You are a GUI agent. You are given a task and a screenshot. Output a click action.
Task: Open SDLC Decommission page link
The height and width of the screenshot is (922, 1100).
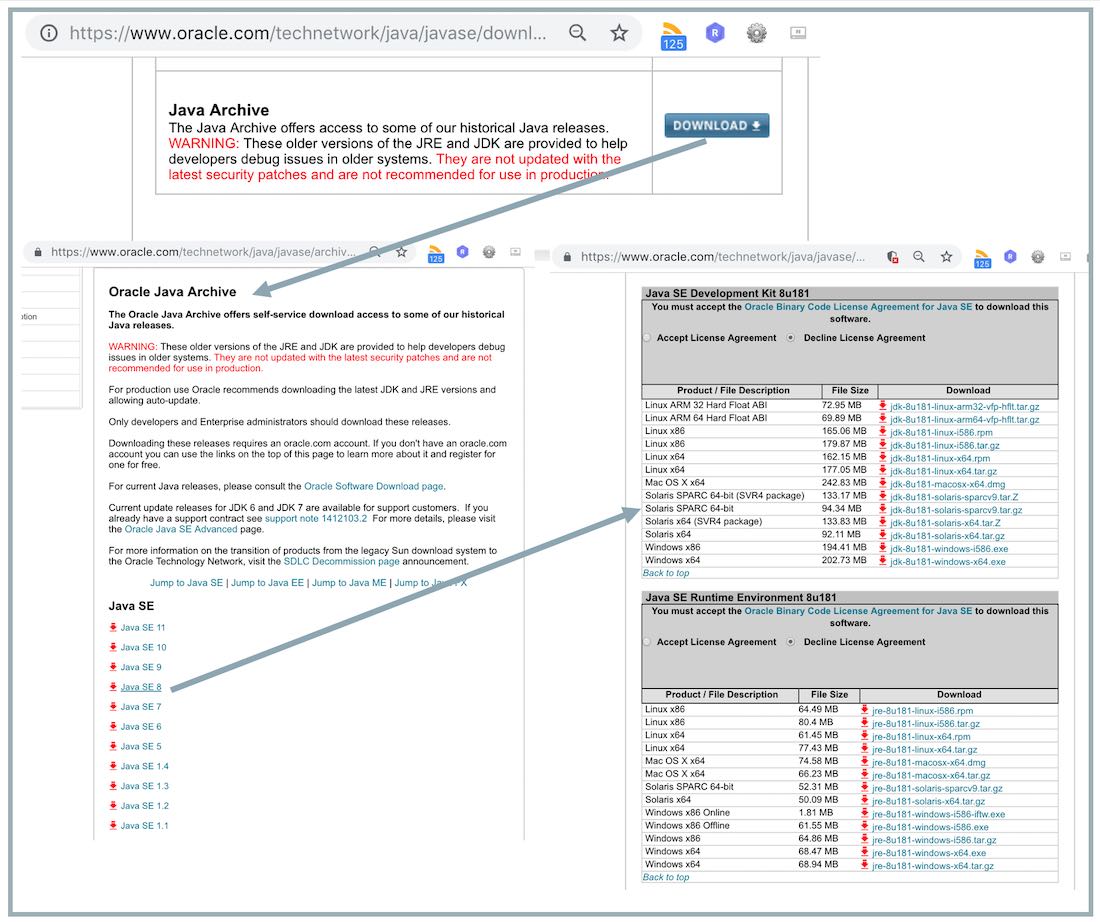pos(342,561)
